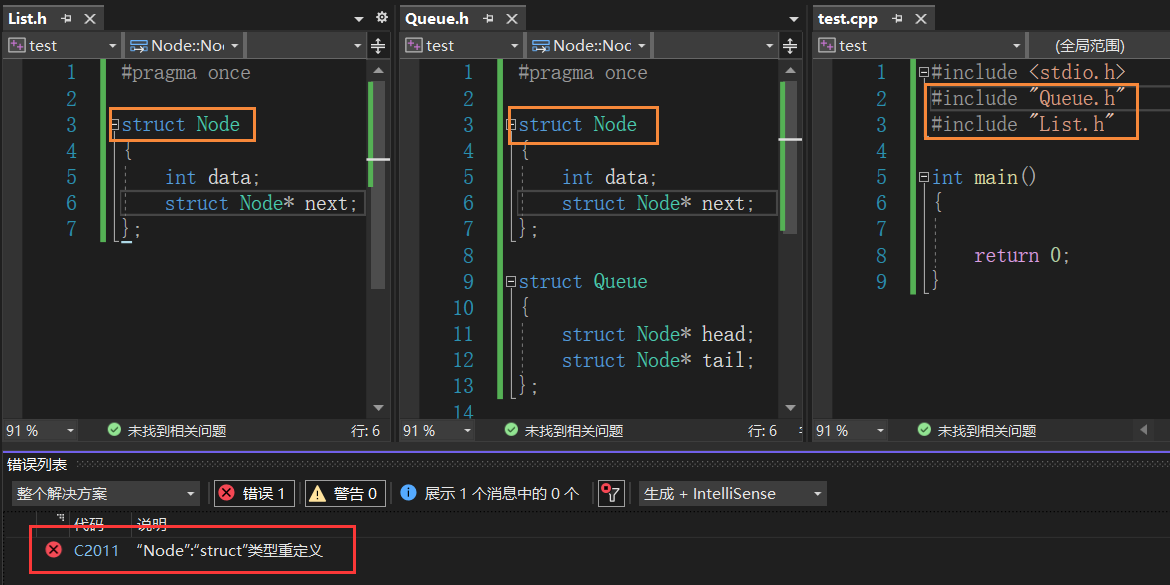Switch to the test.cpp tab

(848, 19)
